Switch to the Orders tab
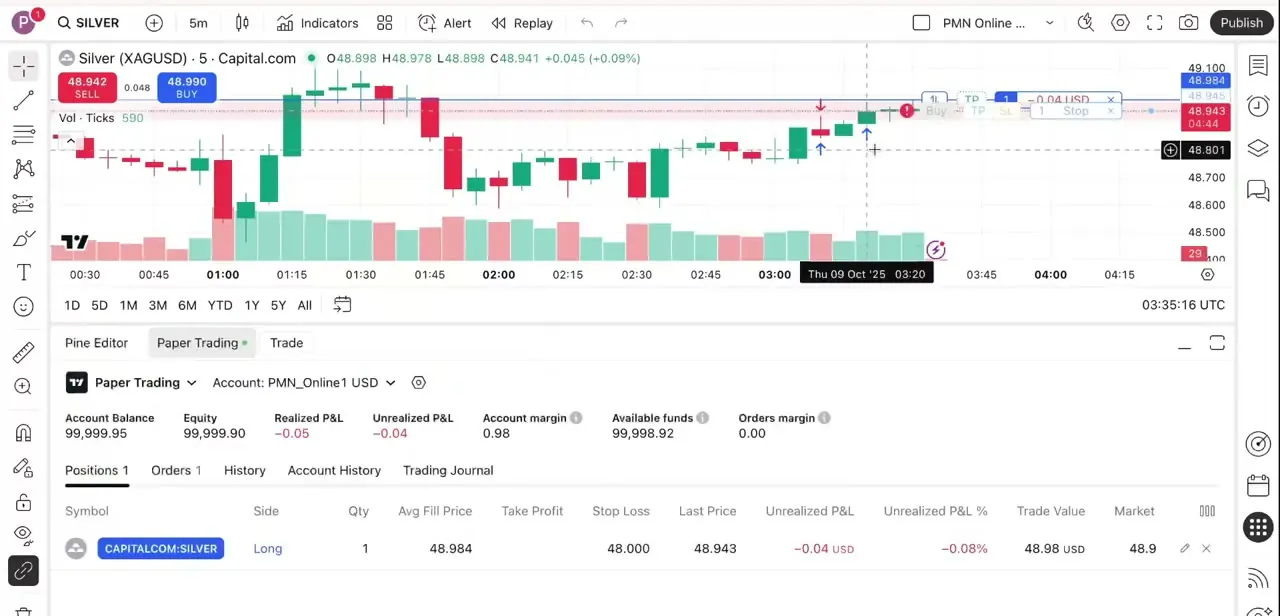 pyautogui.click(x=176, y=470)
